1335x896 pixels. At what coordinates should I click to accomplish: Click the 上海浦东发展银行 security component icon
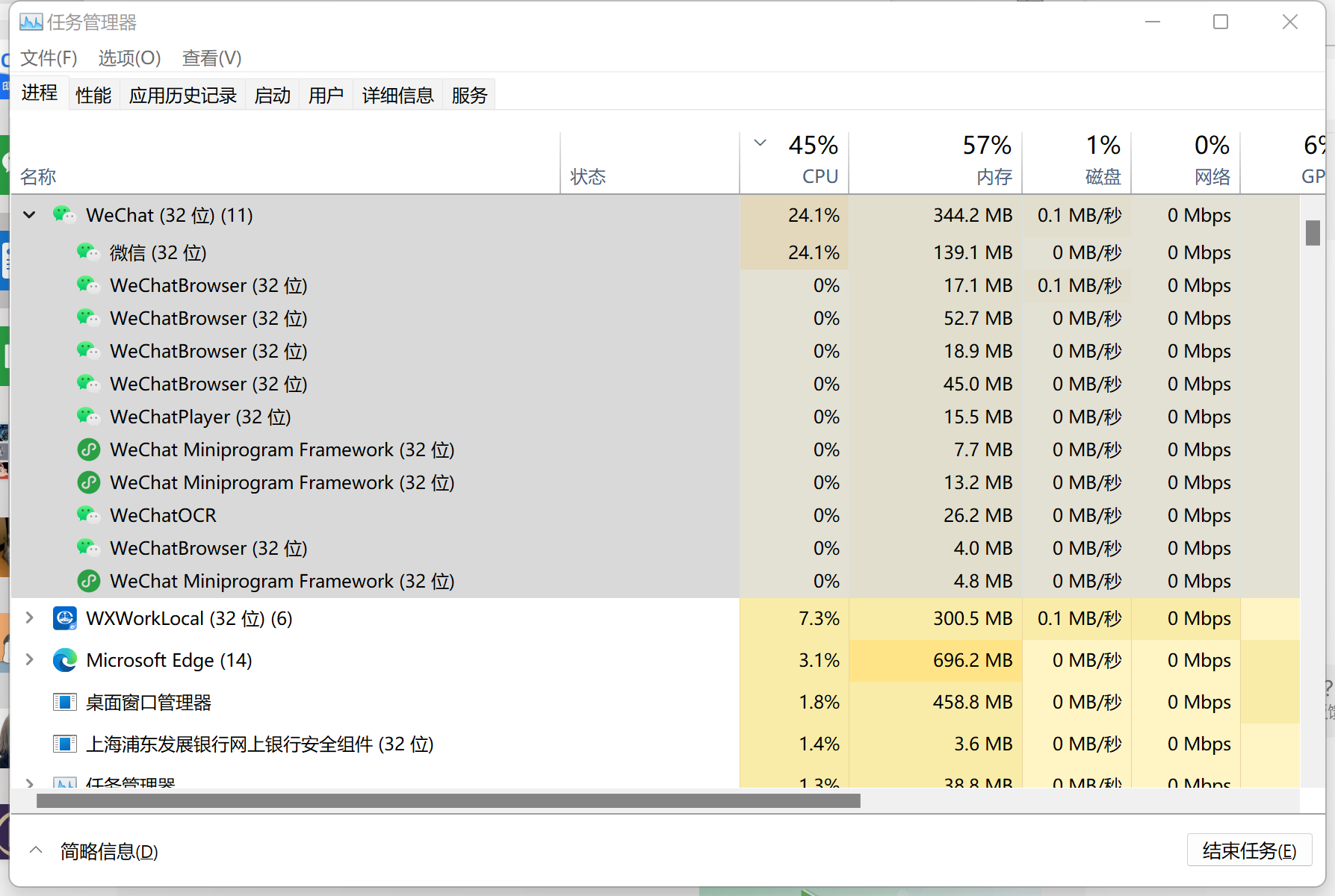[65, 744]
